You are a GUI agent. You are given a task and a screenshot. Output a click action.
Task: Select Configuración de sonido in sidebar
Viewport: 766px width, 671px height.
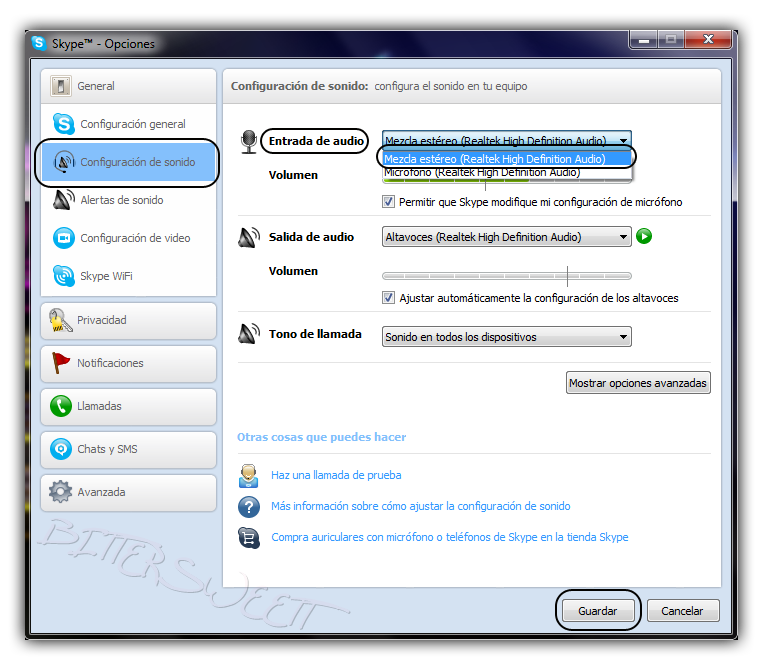click(x=128, y=162)
